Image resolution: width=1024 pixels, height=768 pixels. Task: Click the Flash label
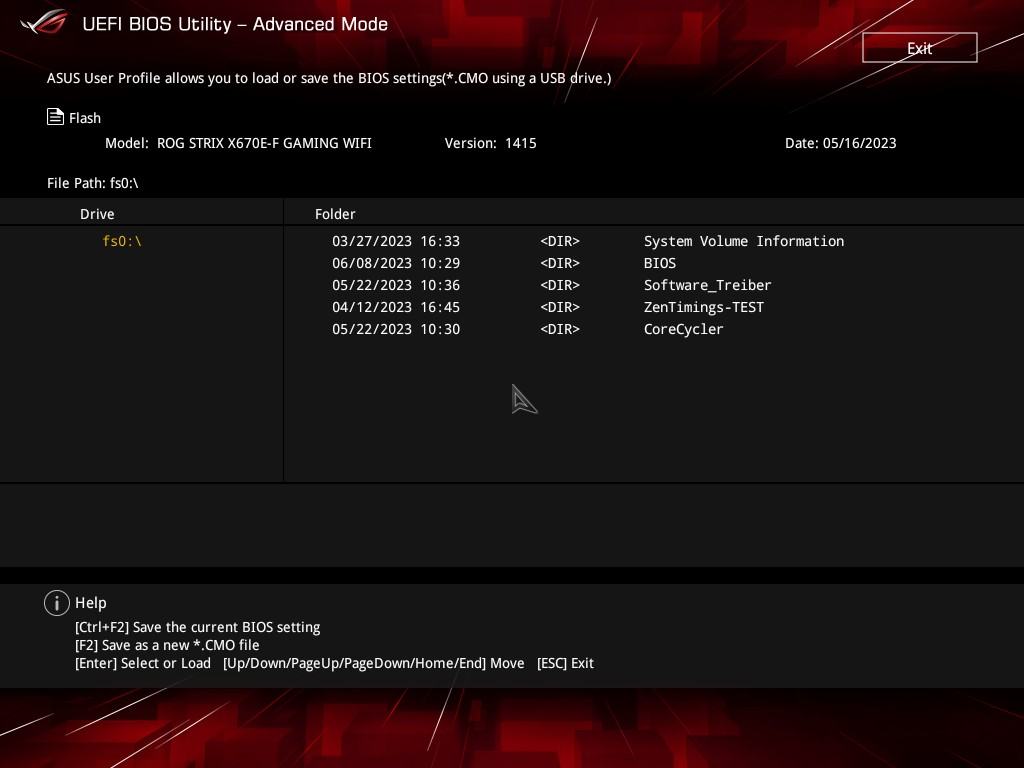click(x=85, y=118)
